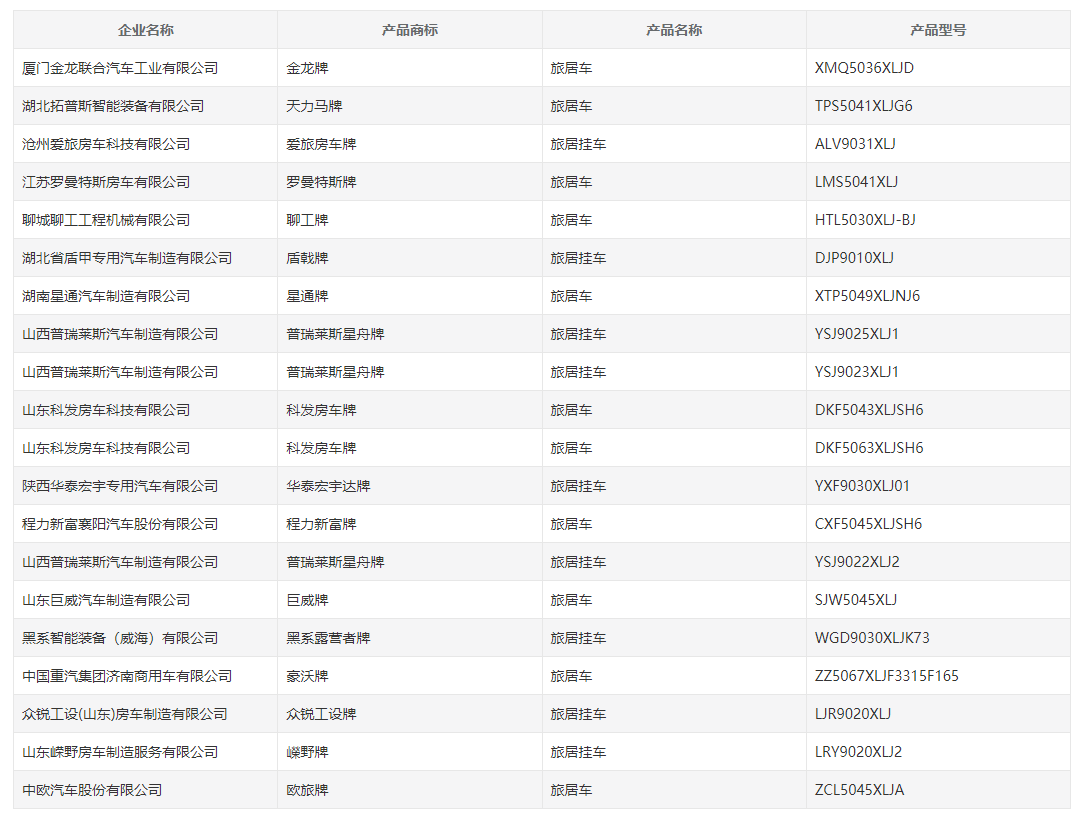
Task: Select 湖北拓普斯智能装备有限公司 company cell
Action: 145,106
